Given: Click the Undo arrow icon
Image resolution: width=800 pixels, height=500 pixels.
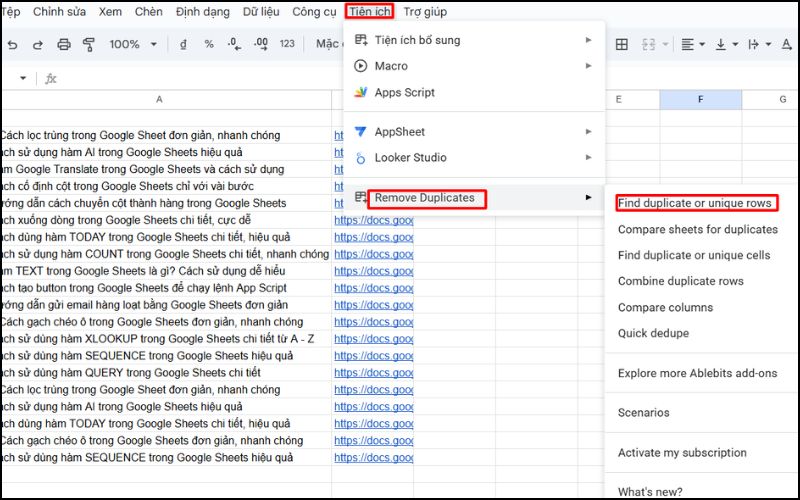Looking at the screenshot, I should (x=12, y=44).
